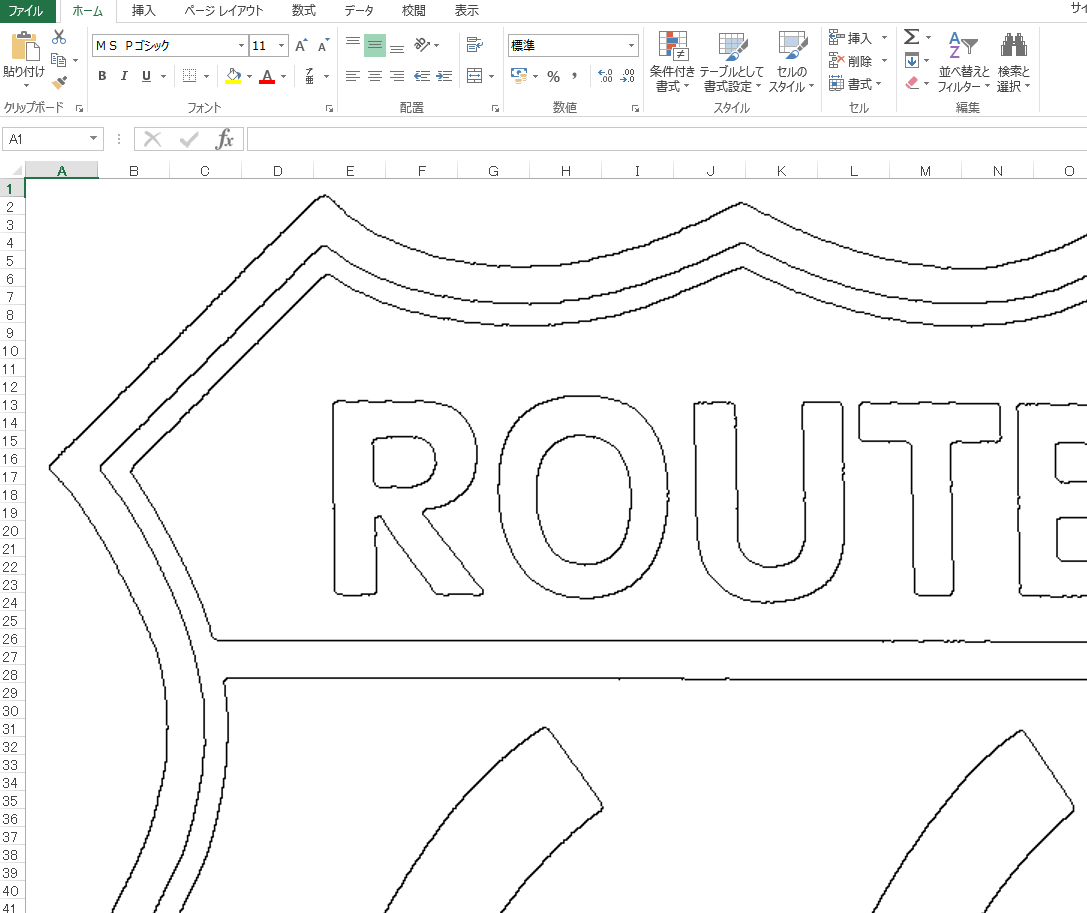Image resolution: width=1087 pixels, height=913 pixels.
Task: Switch to the 挿入 ribbon tab
Action: click(144, 11)
